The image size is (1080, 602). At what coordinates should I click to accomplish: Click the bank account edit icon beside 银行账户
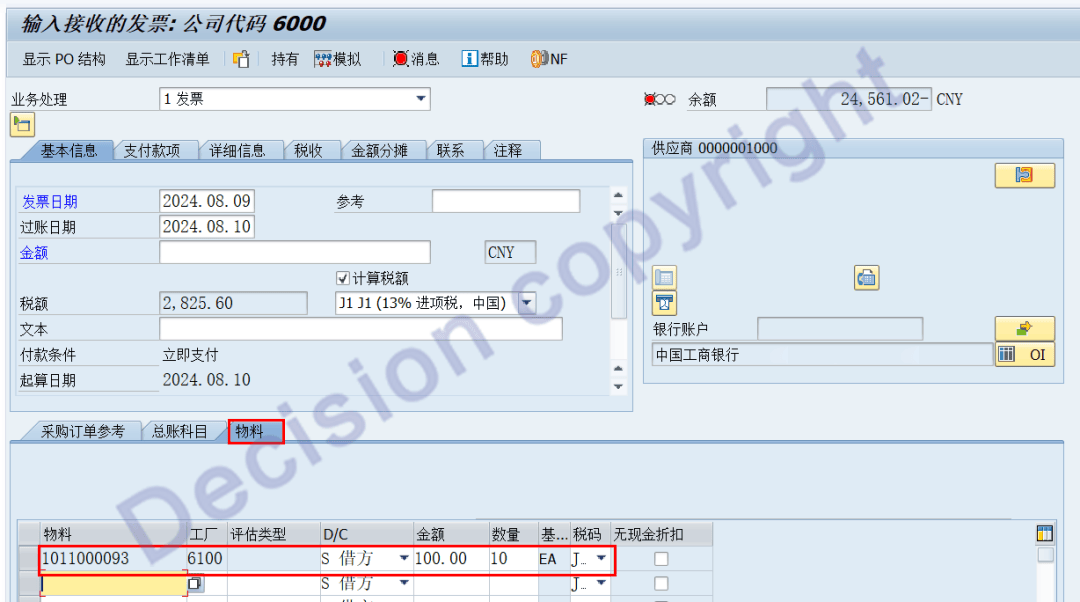click(x=1024, y=328)
